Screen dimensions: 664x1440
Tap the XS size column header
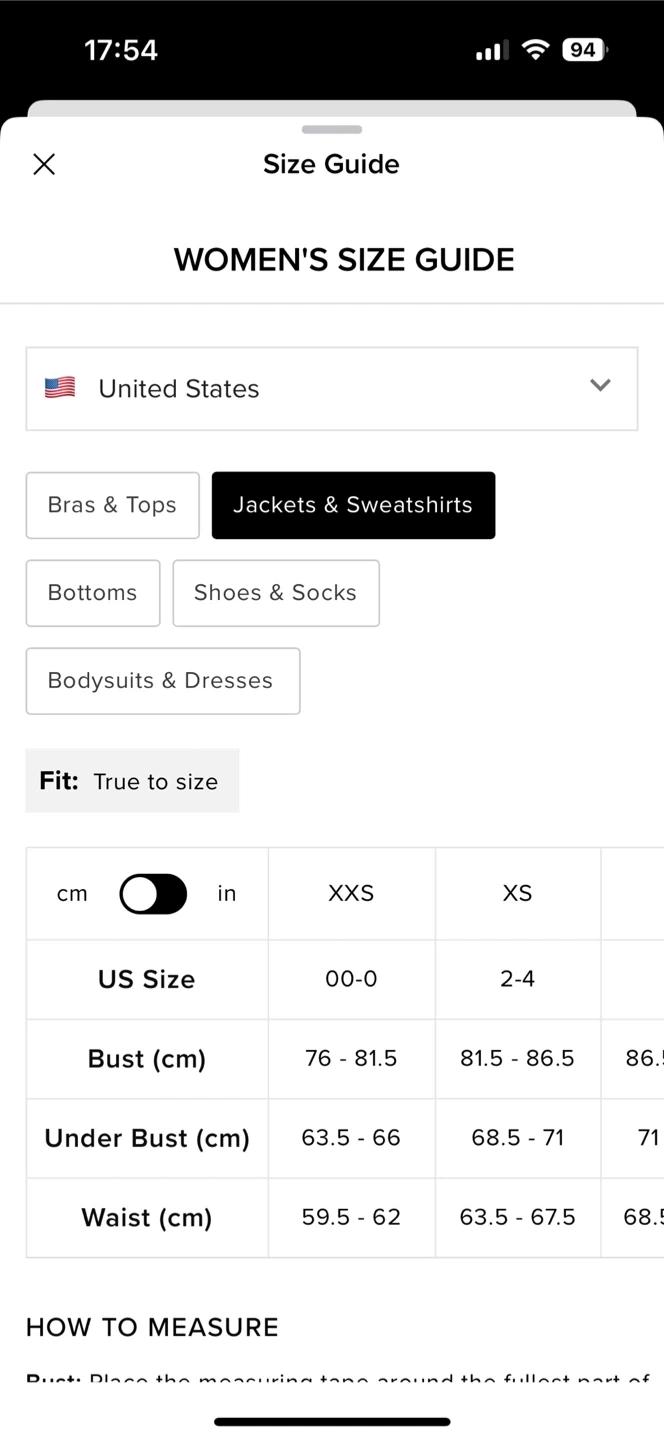click(x=517, y=894)
